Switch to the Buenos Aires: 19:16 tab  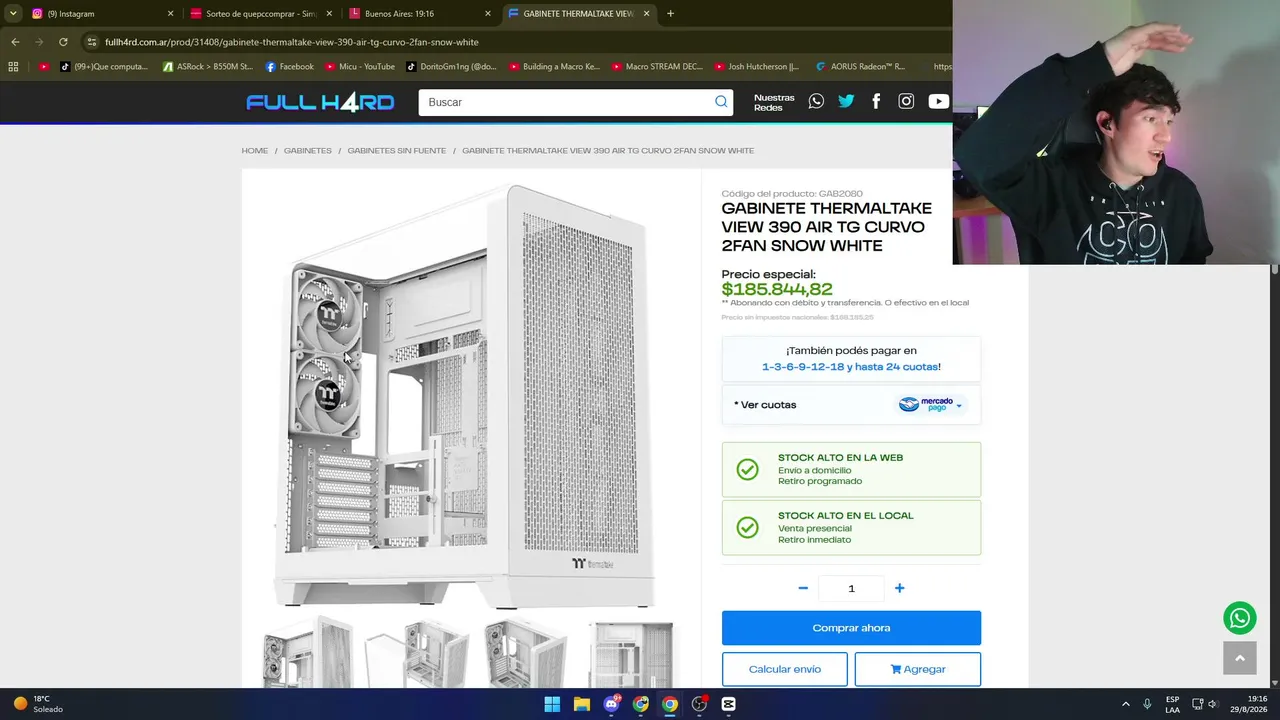[419, 14]
